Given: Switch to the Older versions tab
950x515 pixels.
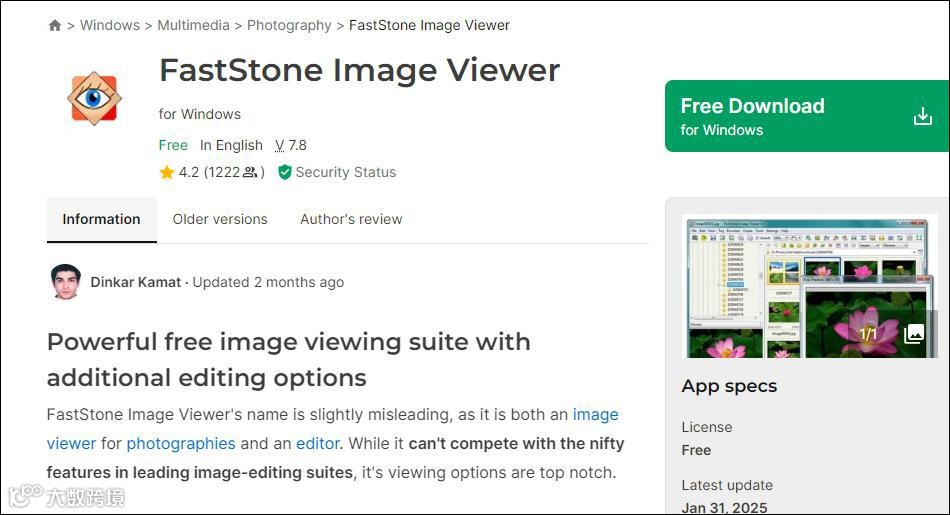Looking at the screenshot, I should tap(220, 219).
